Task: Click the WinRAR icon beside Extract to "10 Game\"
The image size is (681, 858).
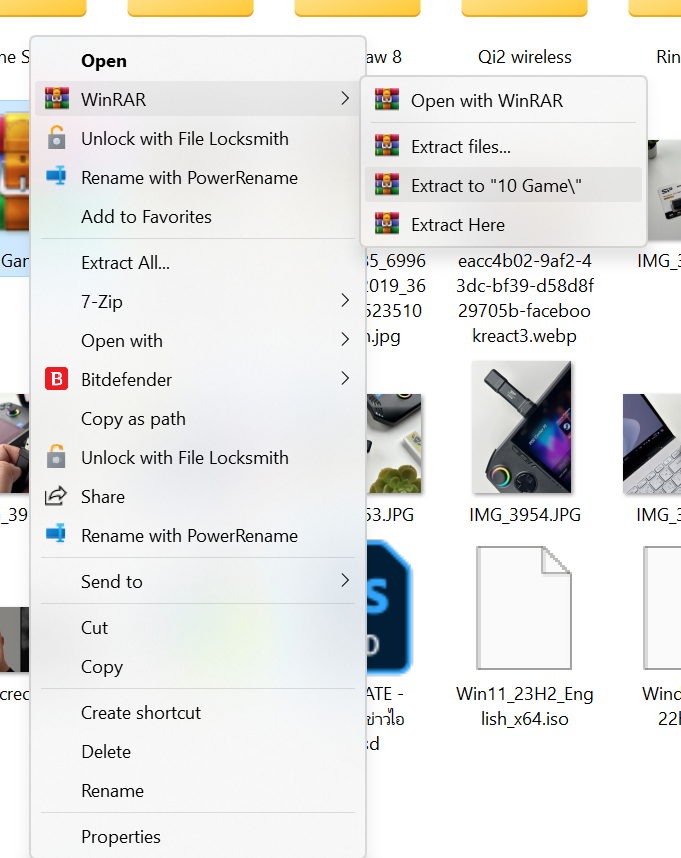Action: pos(387,185)
